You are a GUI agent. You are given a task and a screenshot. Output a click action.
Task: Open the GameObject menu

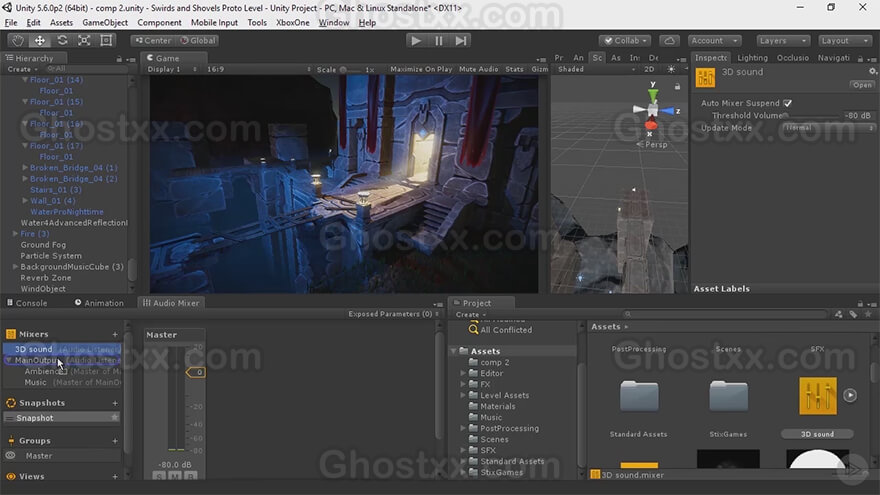click(x=105, y=22)
